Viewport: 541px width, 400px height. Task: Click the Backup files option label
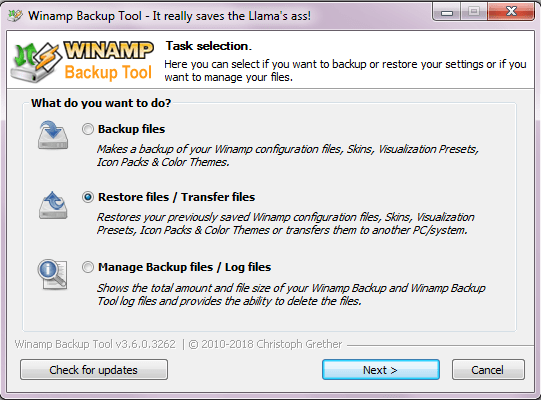[131, 129]
